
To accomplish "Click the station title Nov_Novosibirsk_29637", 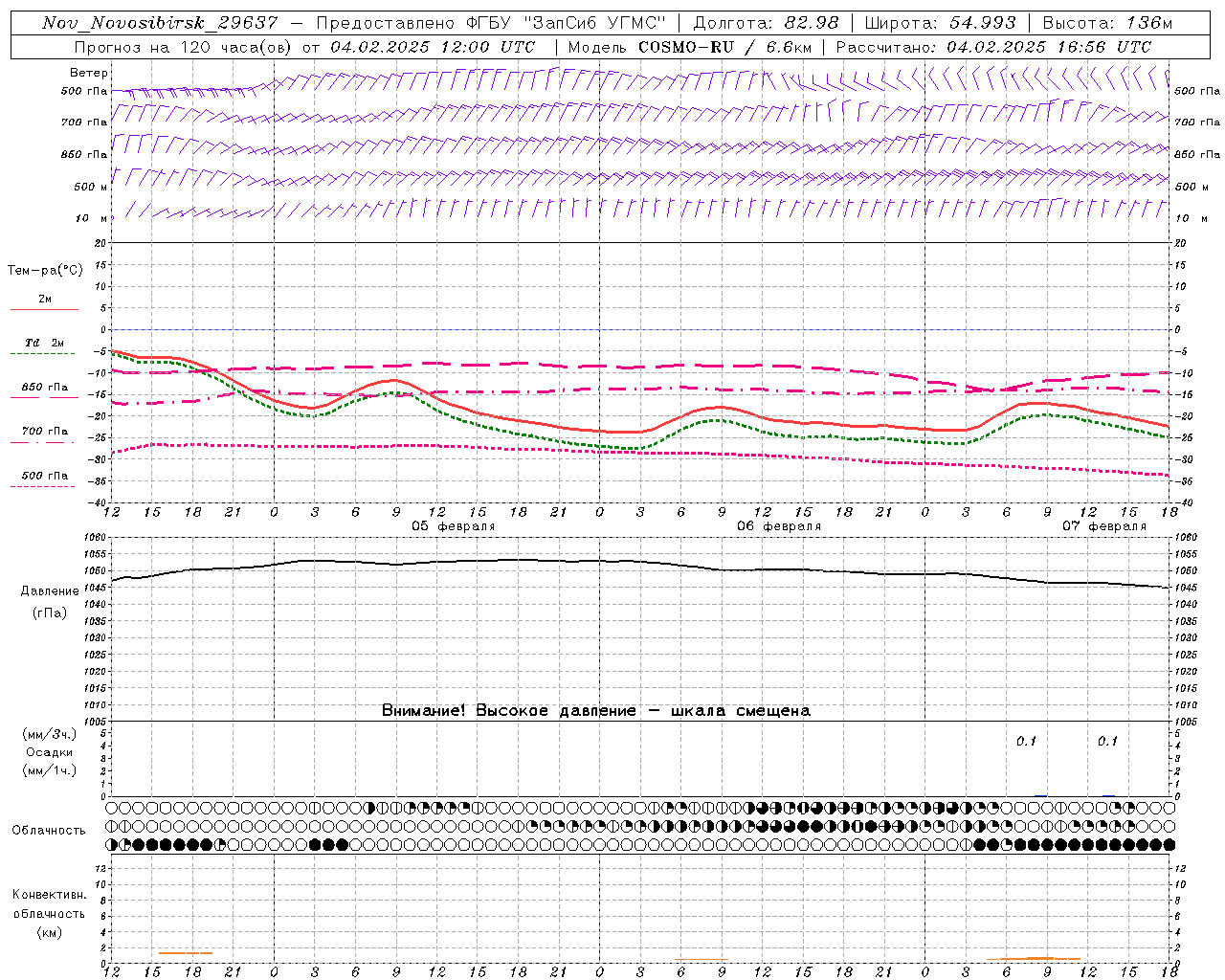I will (x=161, y=23).
